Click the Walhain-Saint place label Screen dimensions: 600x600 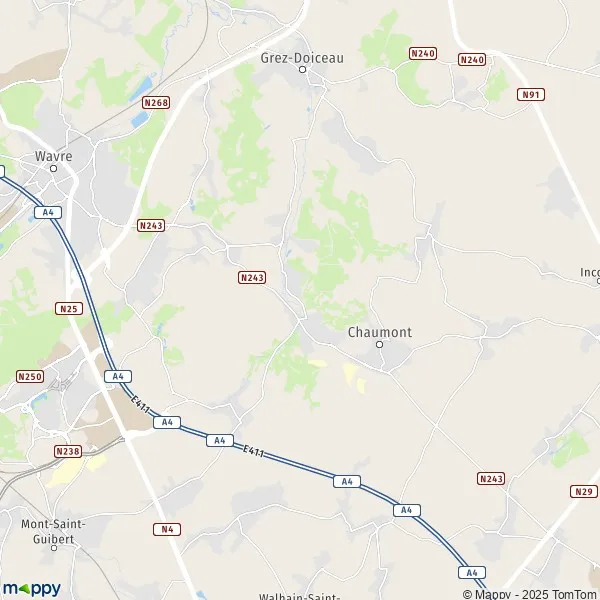click(x=300, y=596)
